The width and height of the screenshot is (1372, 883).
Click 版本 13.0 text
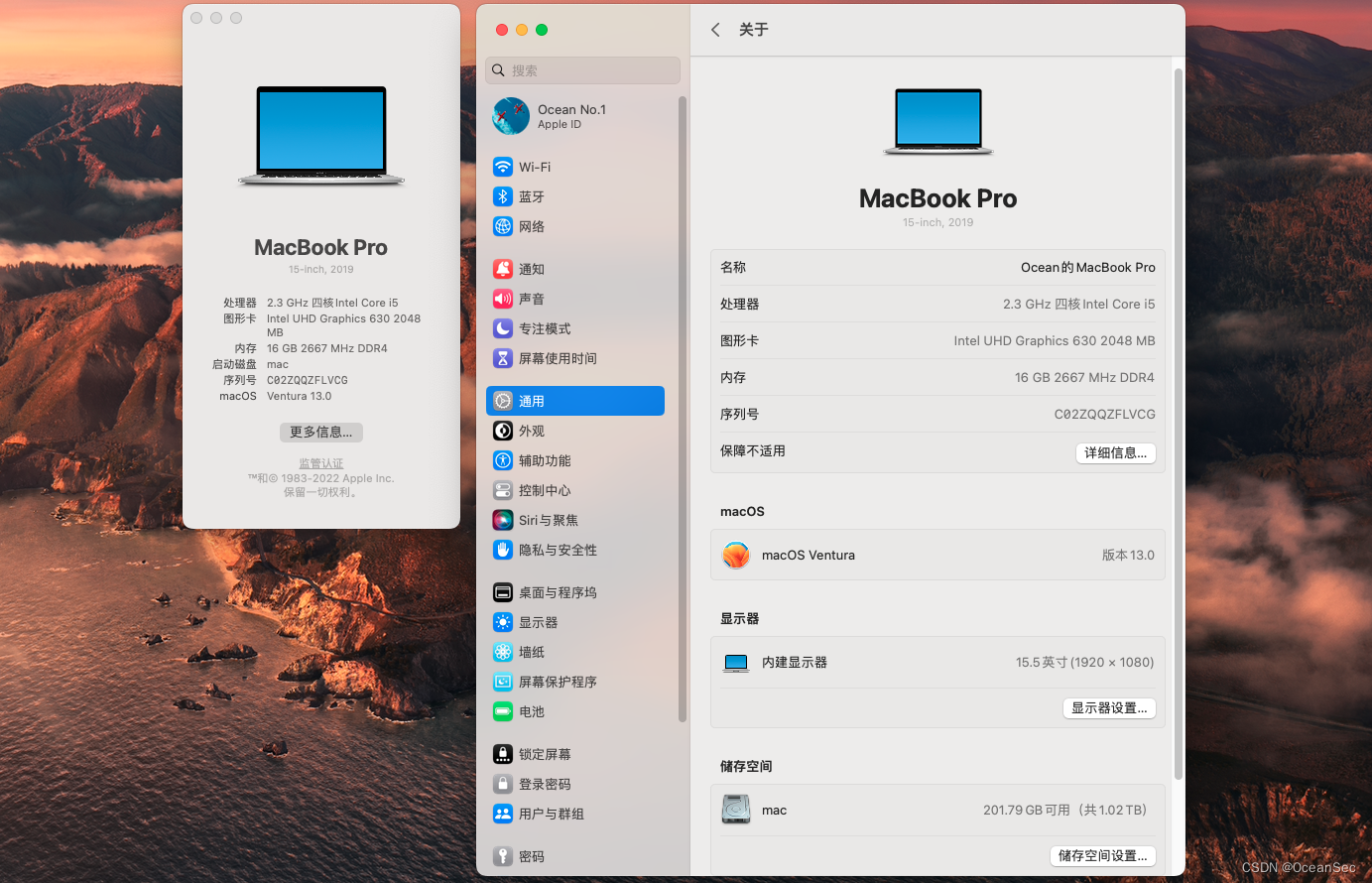pyautogui.click(x=1128, y=555)
